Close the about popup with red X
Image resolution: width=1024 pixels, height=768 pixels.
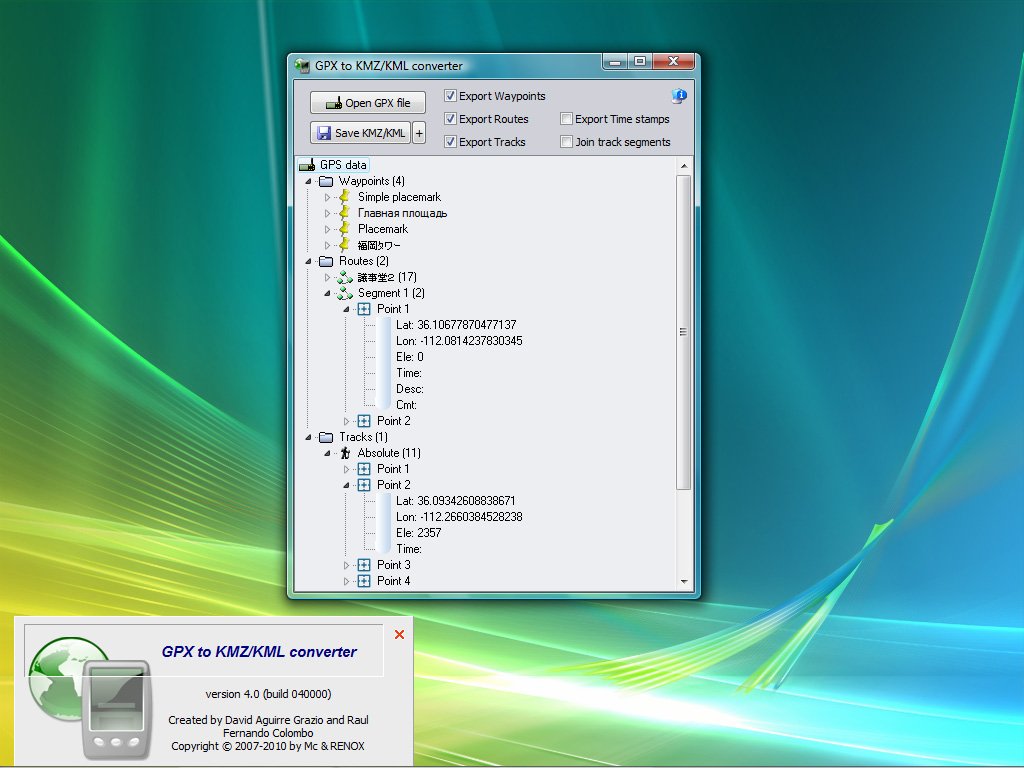pyautogui.click(x=399, y=634)
